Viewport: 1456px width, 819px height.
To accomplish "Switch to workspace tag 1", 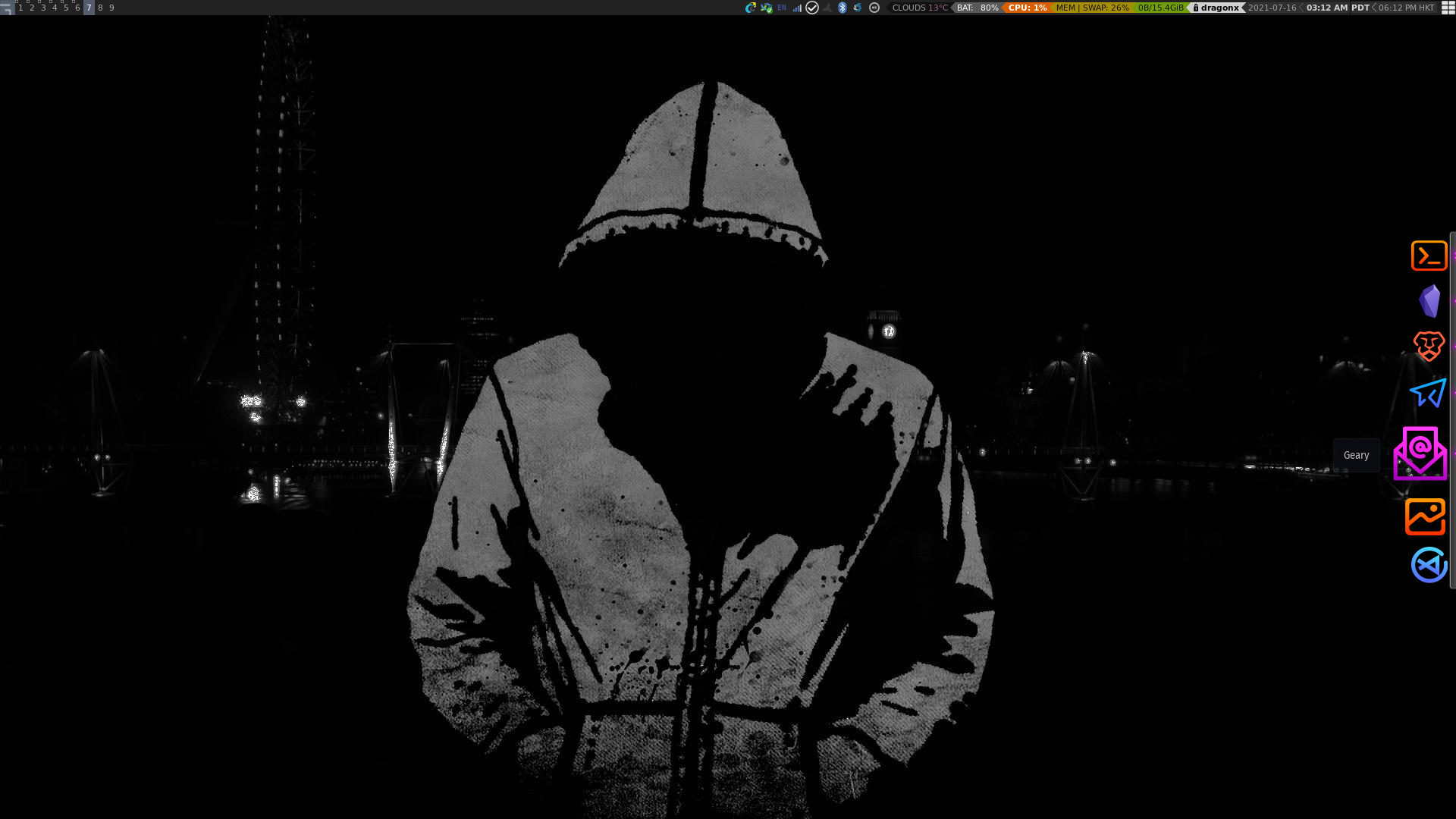I will point(20,8).
